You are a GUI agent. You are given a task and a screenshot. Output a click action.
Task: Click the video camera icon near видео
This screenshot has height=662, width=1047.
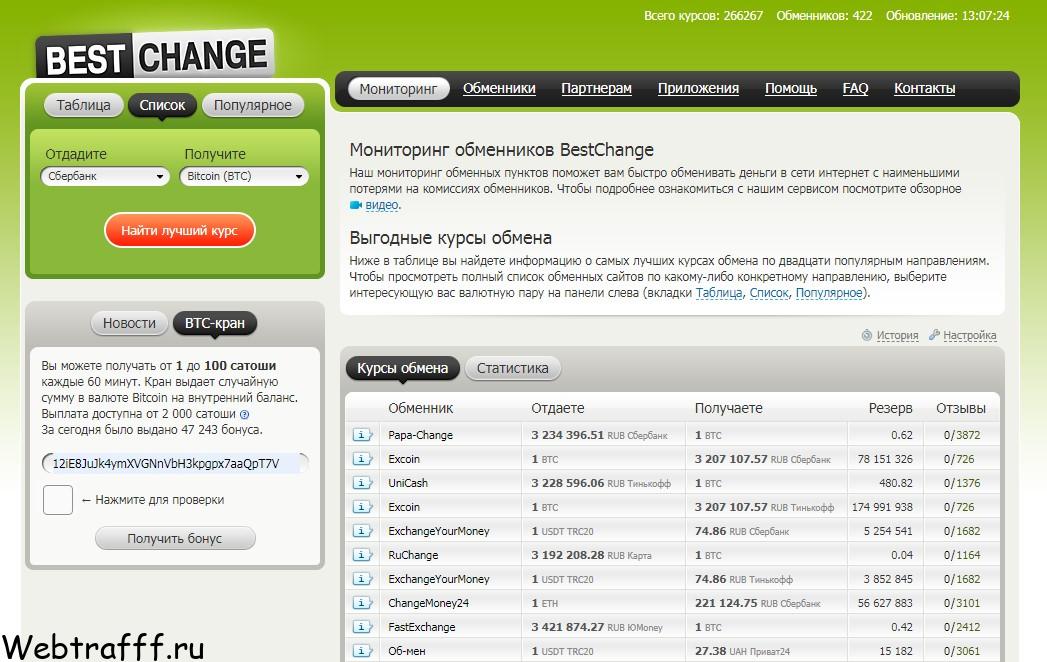(x=355, y=205)
